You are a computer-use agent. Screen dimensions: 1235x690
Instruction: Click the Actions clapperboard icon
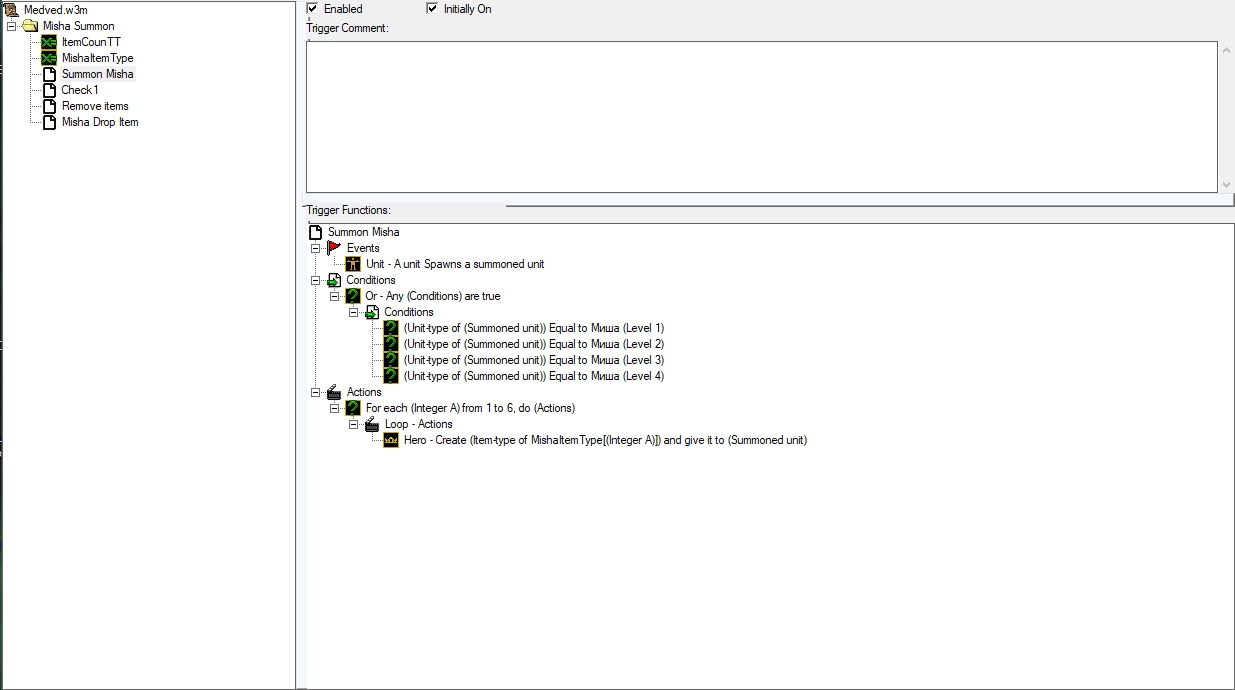pos(335,392)
